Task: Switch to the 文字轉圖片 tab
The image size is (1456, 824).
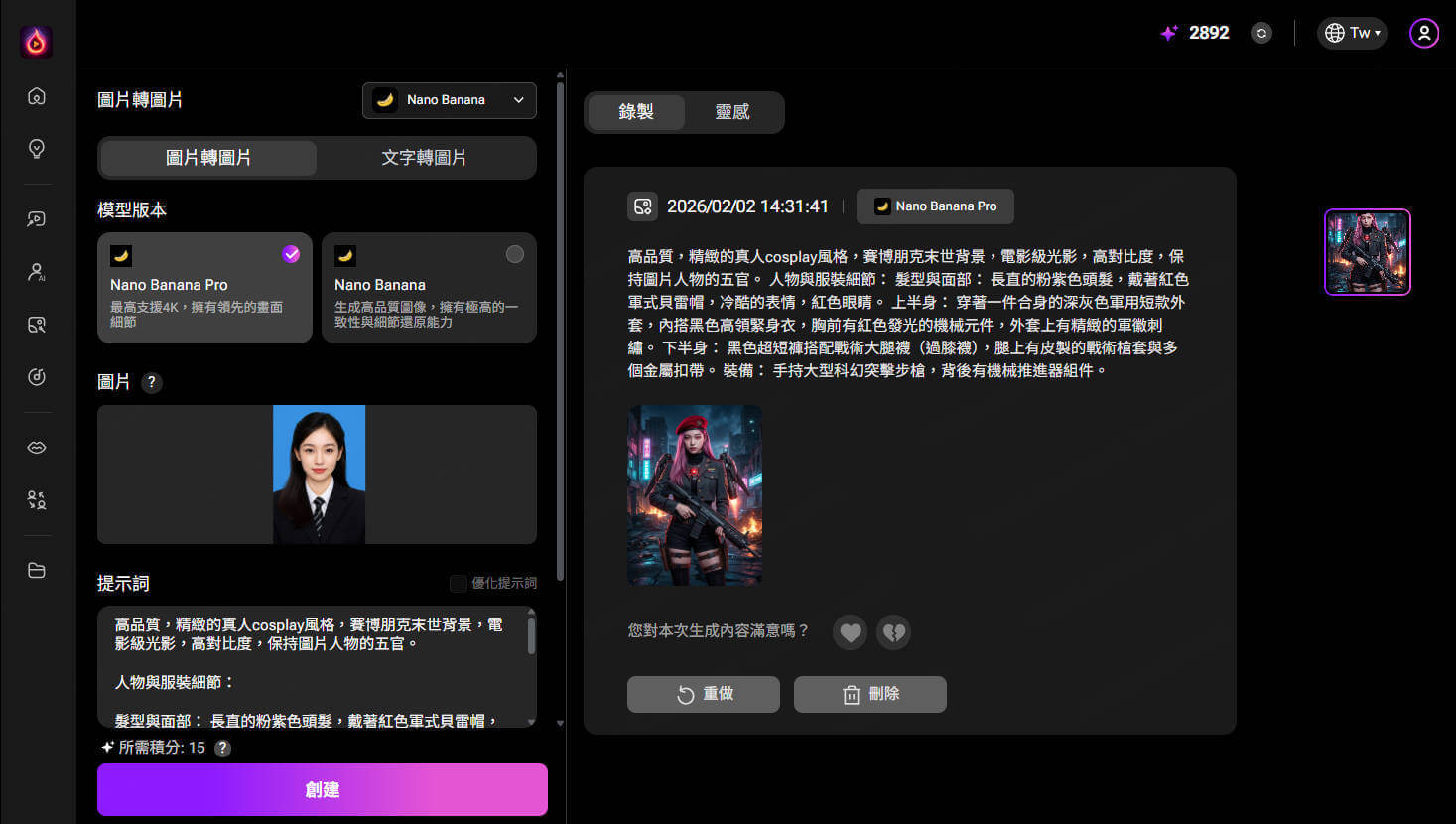Action: [x=424, y=158]
